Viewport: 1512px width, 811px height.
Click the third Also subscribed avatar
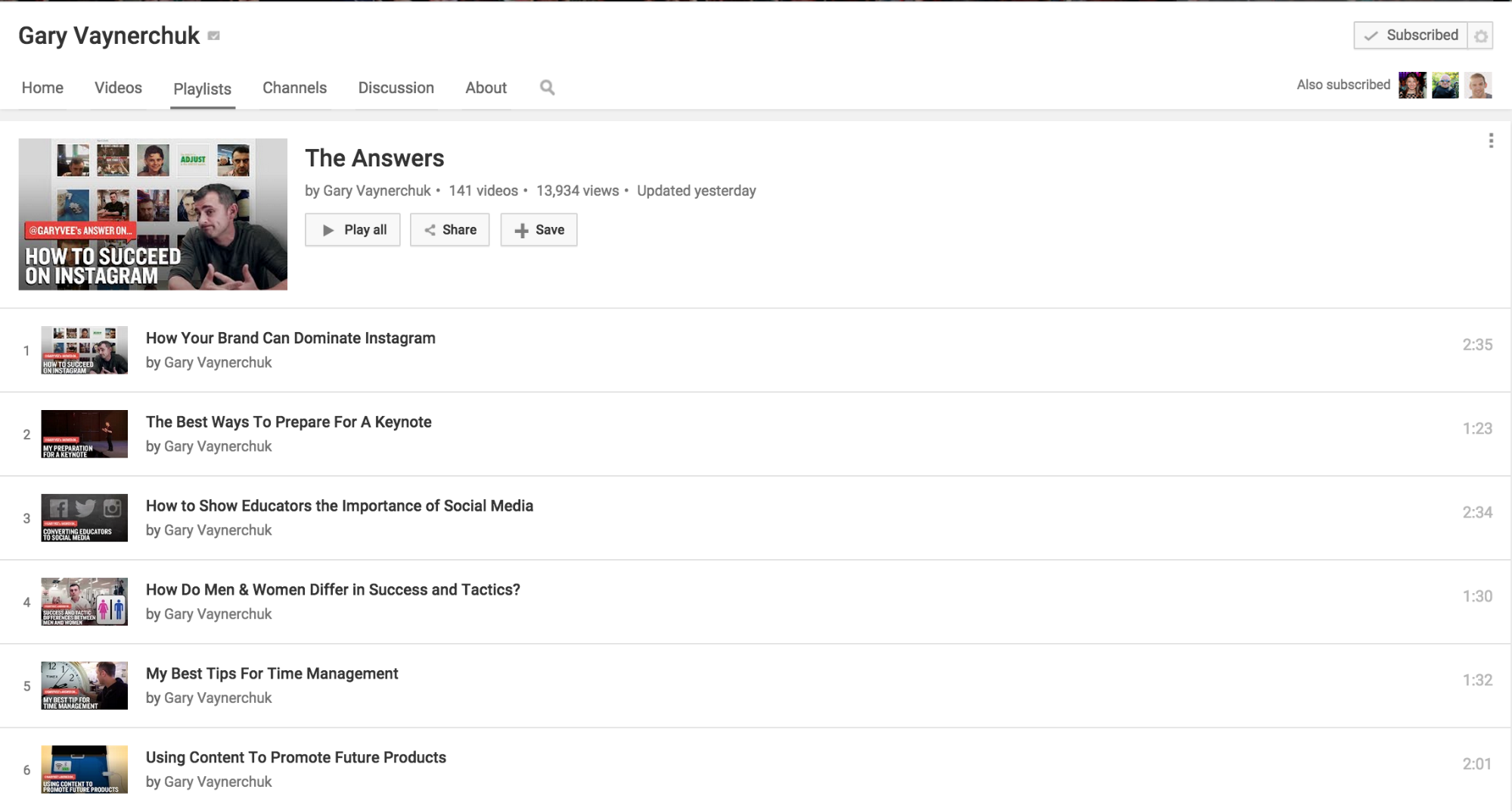coord(1478,85)
